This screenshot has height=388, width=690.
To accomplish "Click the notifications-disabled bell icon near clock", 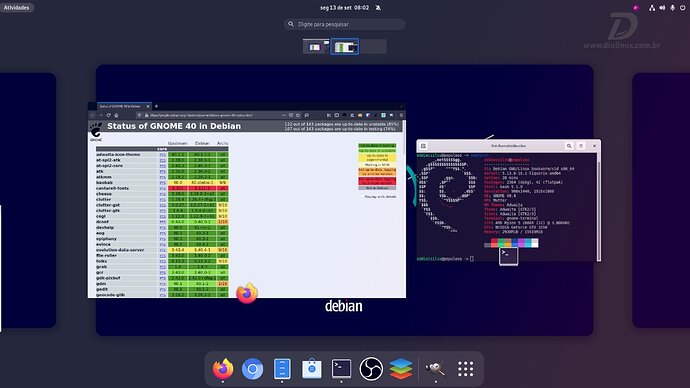I will click(x=378, y=7).
